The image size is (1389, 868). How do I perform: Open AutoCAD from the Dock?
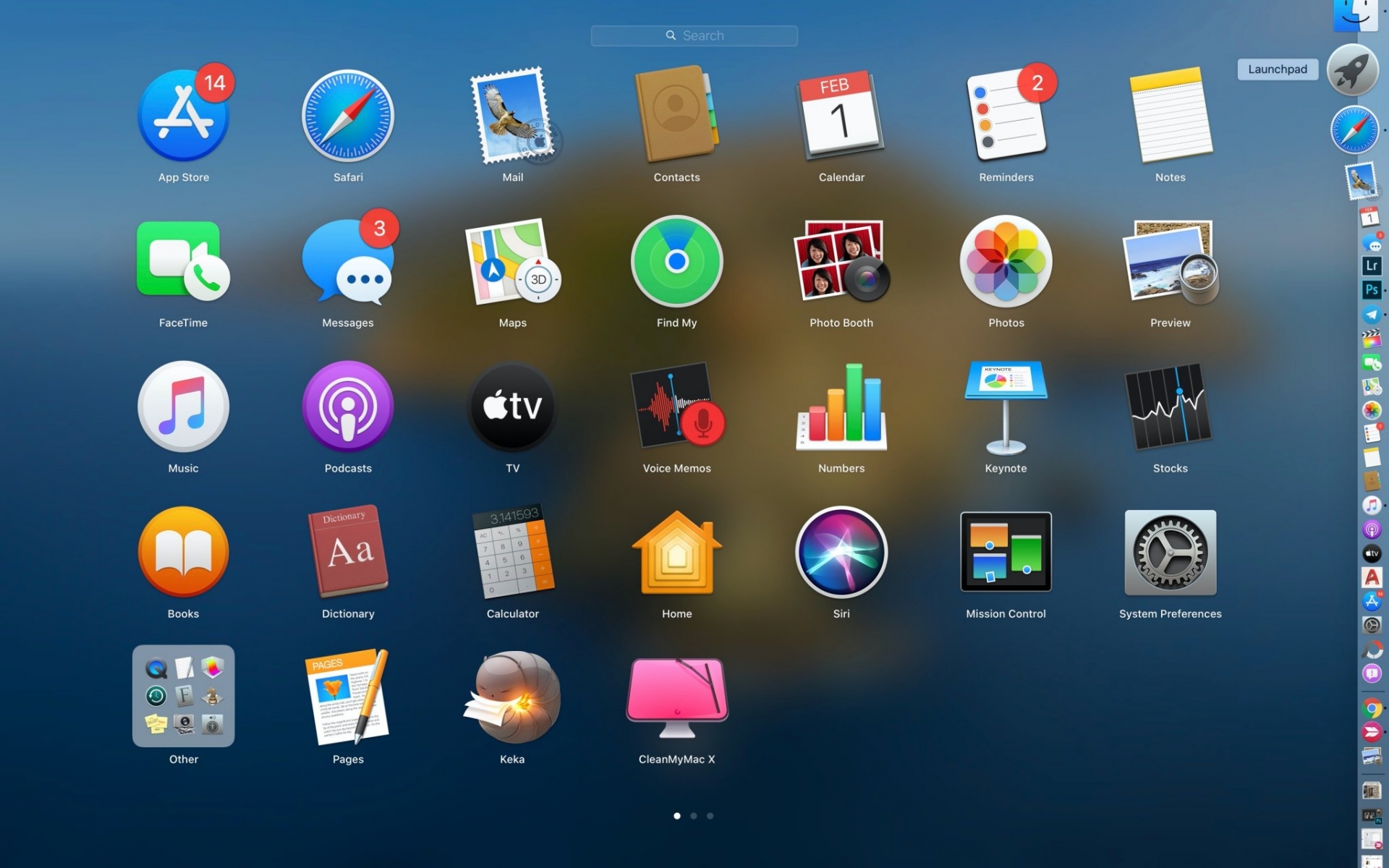click(x=1372, y=577)
